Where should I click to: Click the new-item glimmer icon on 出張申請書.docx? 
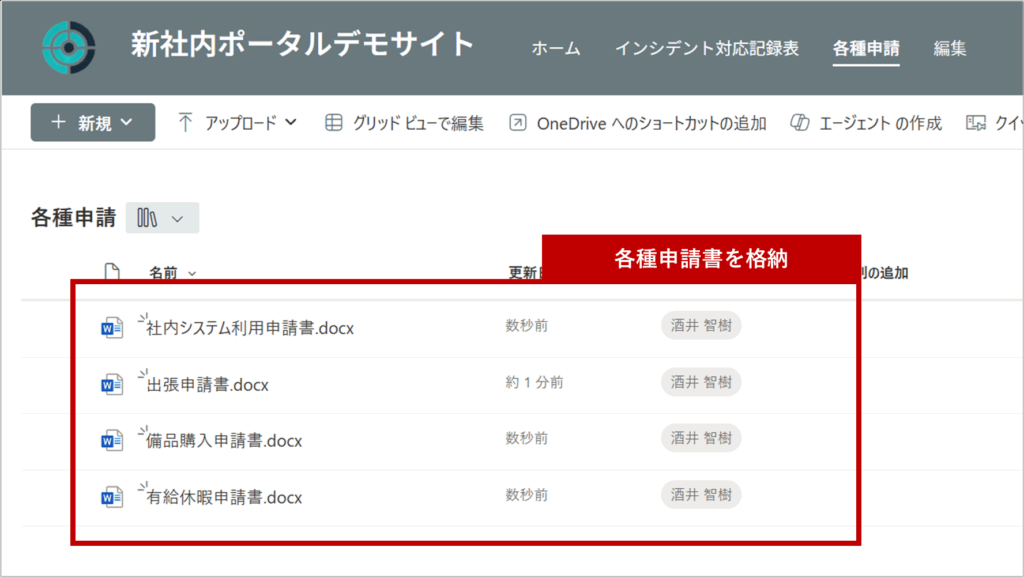143,374
